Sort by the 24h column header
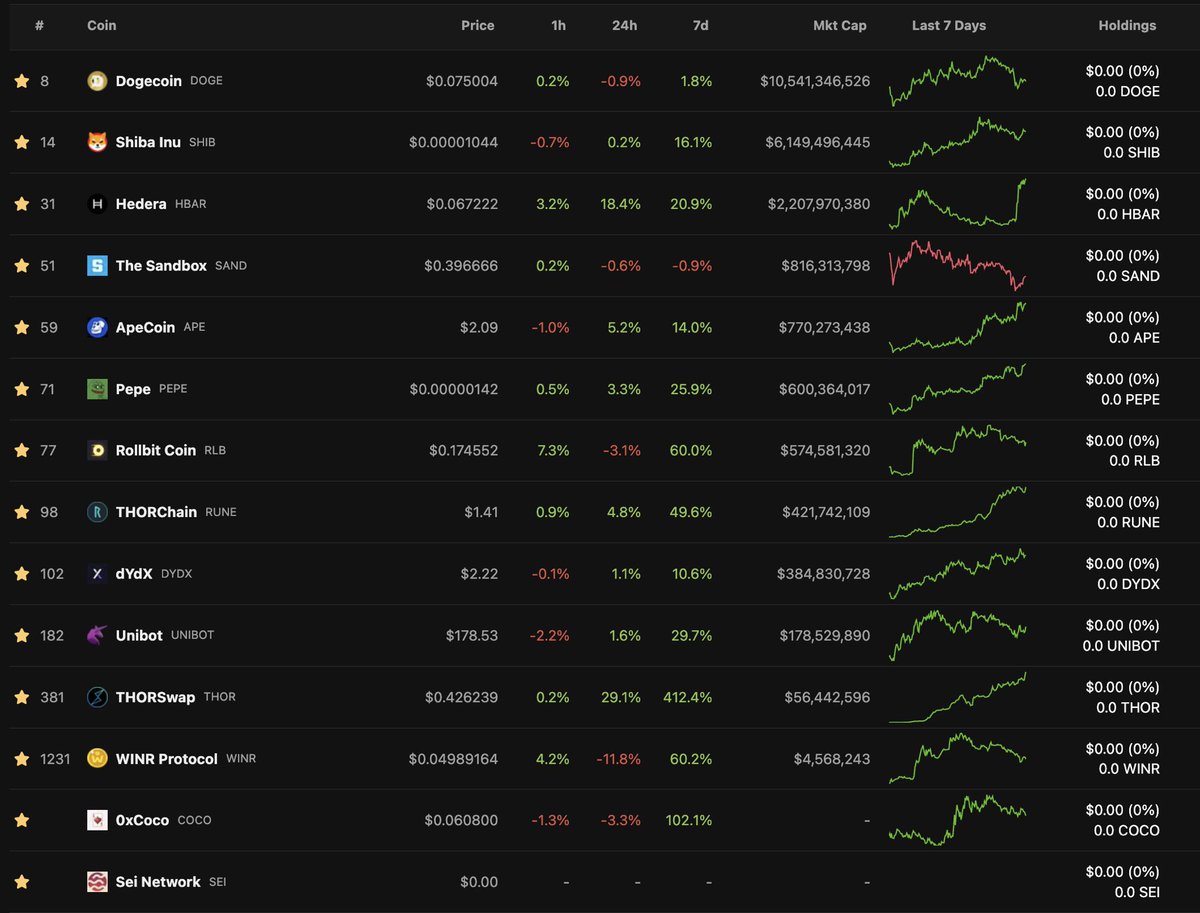The height and width of the screenshot is (913, 1200). (x=625, y=26)
